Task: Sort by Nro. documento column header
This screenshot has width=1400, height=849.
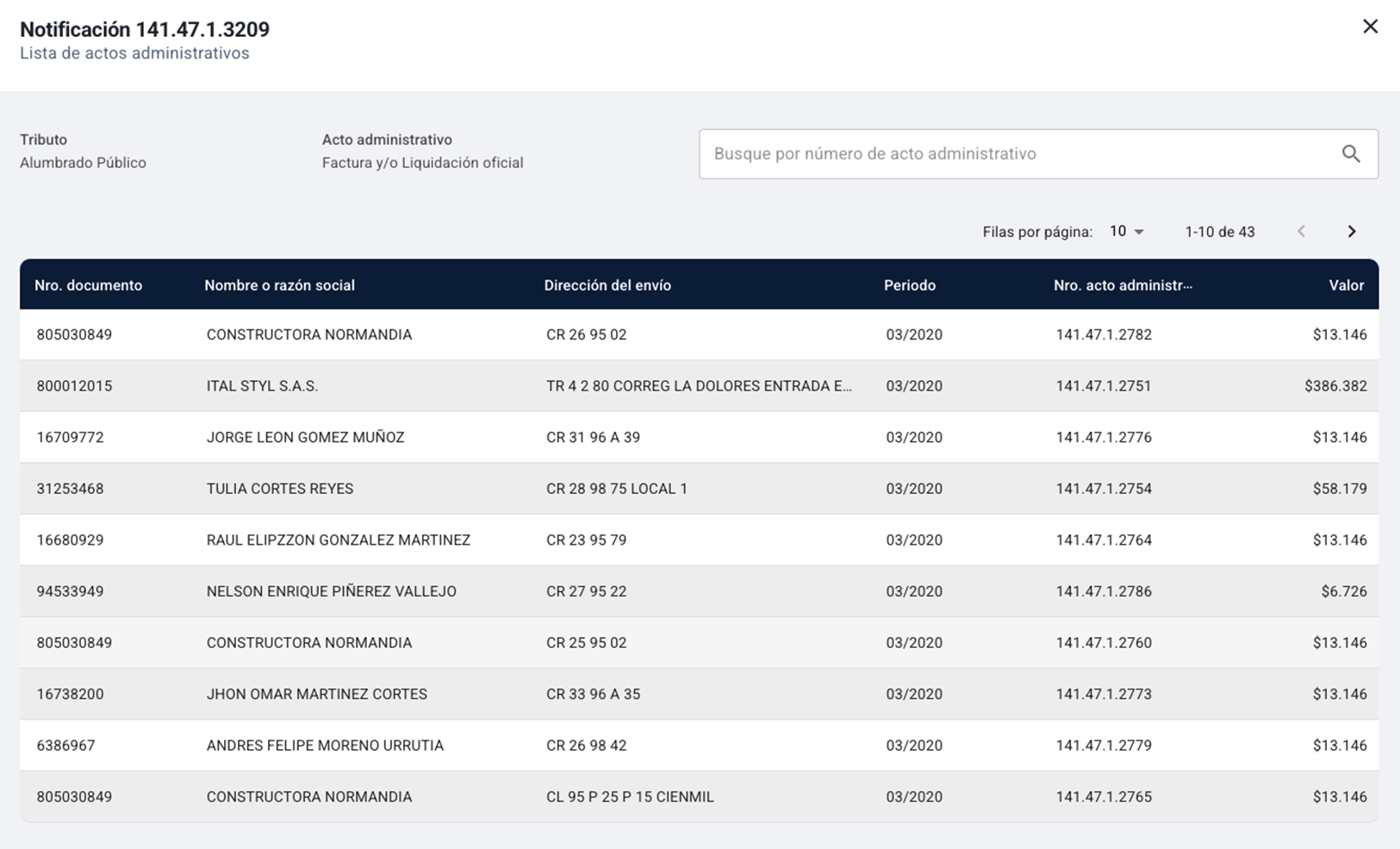Action: [x=89, y=285]
